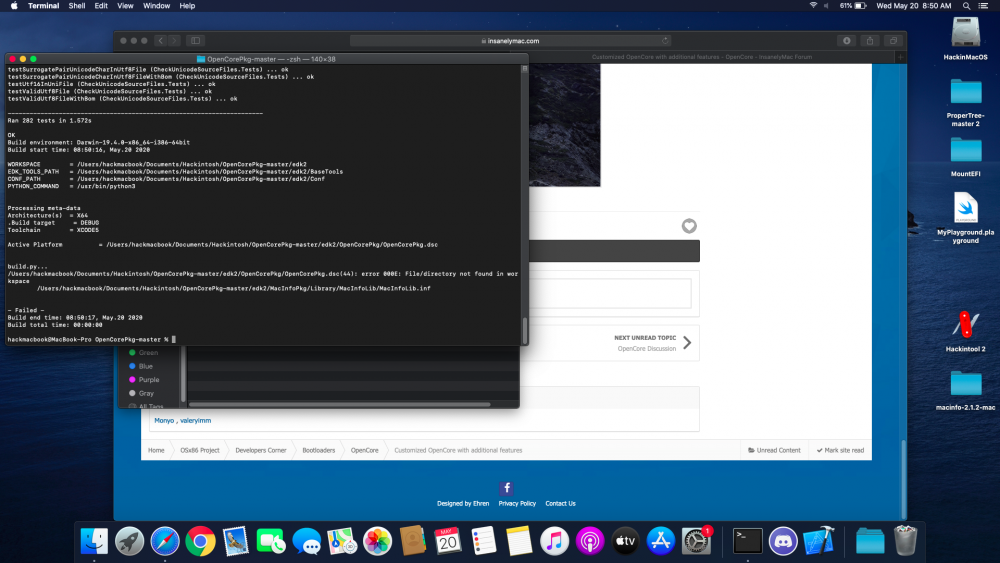Open Contacts from the dock

[x=413, y=541]
